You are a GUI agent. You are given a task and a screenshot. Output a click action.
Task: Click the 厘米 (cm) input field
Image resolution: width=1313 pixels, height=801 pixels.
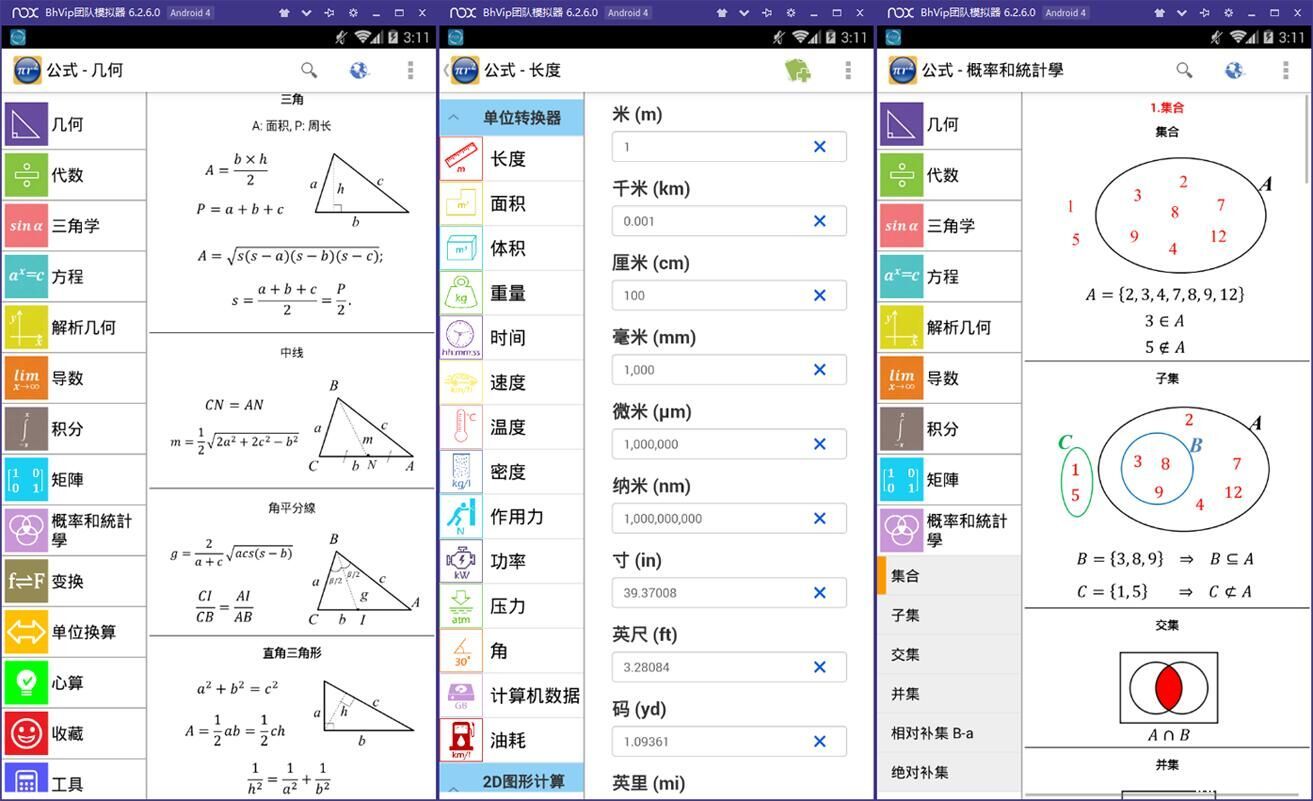729,295
